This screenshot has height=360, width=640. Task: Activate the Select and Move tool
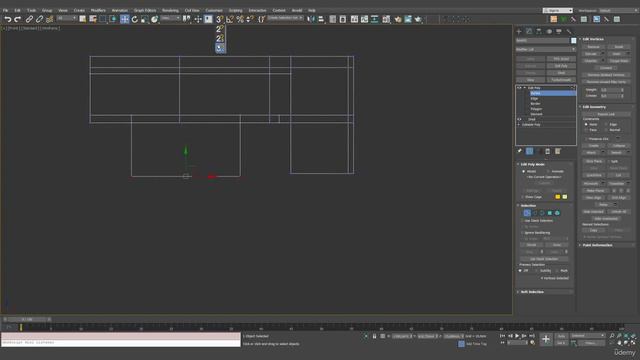point(124,19)
